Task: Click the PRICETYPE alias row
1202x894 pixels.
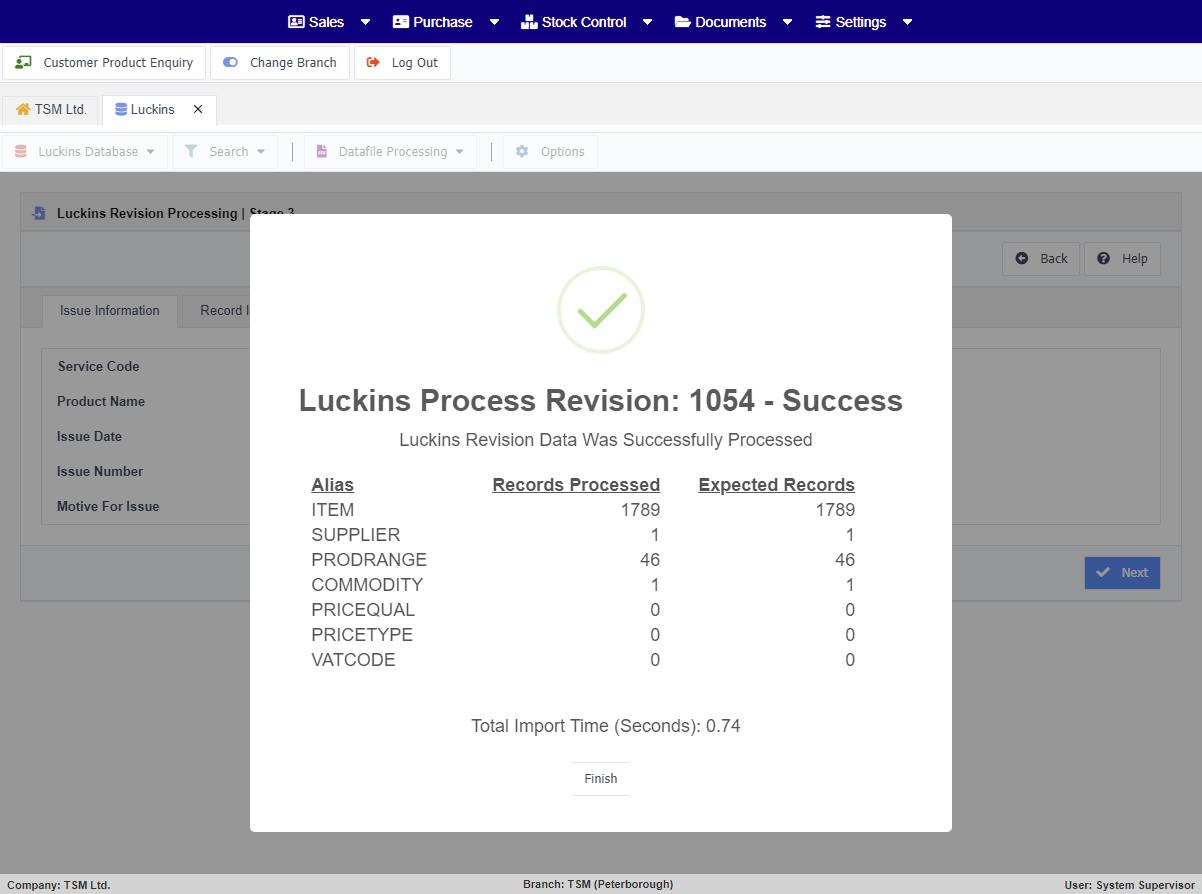Action: coord(583,634)
